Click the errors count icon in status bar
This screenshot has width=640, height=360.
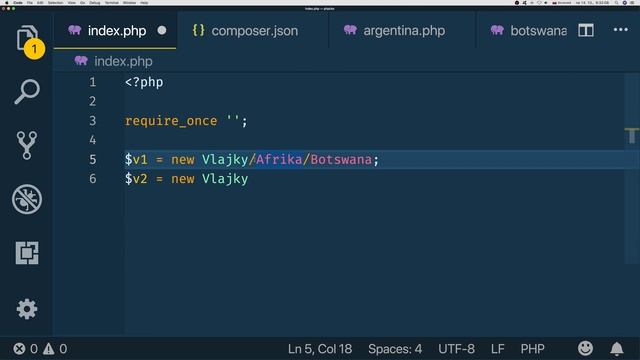pyautogui.click(x=19, y=349)
